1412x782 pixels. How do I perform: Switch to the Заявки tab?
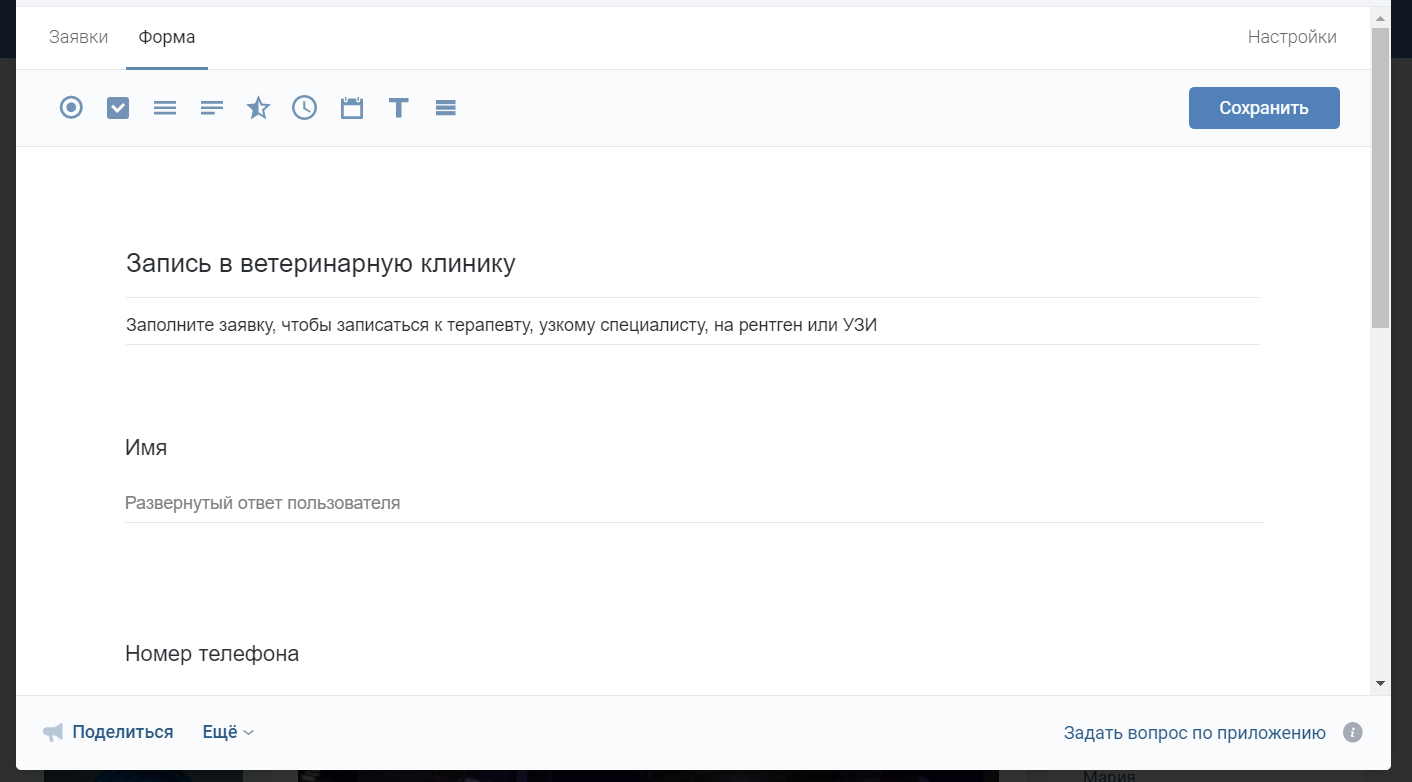click(x=78, y=38)
